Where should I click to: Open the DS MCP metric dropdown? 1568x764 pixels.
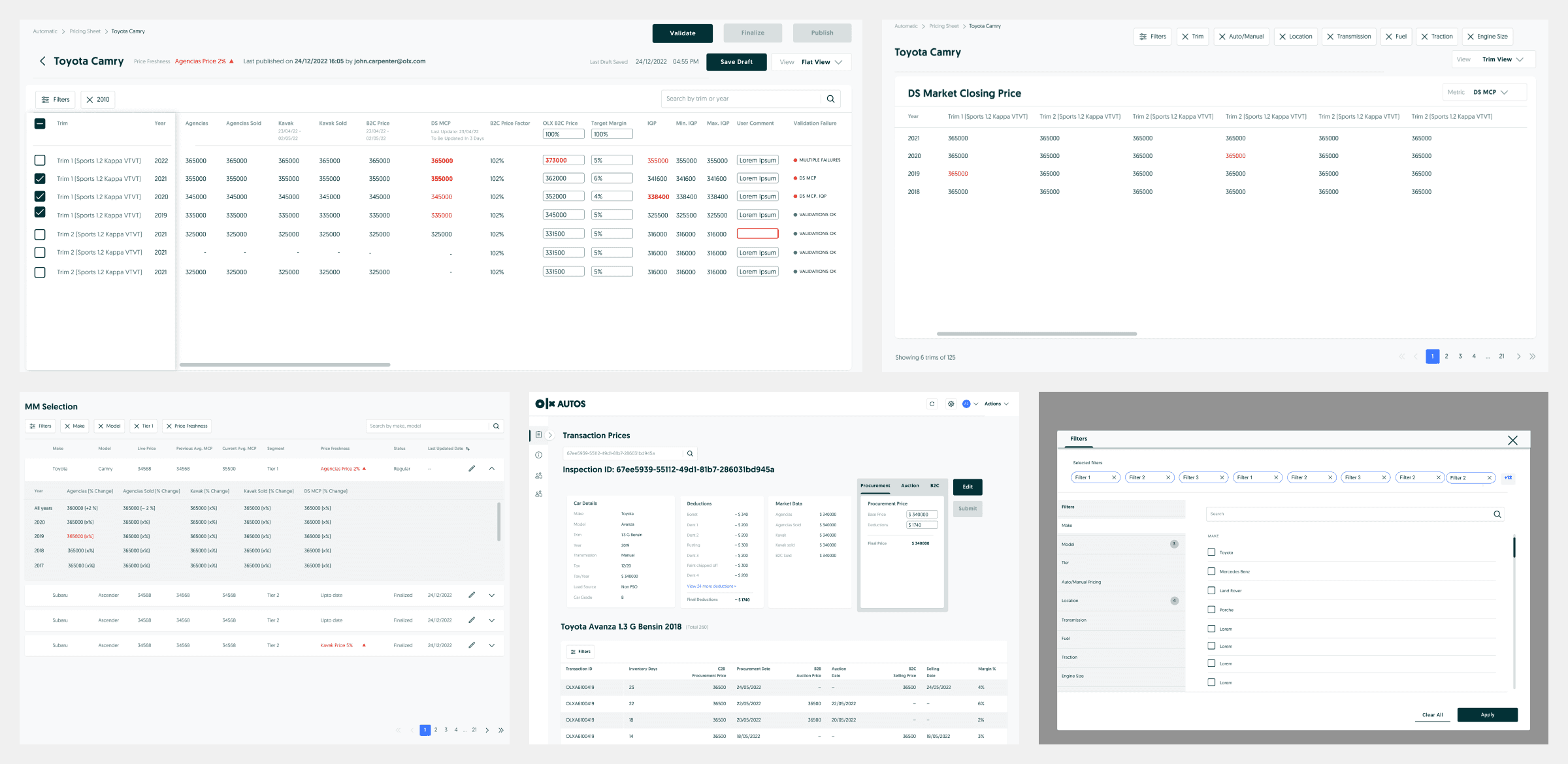click(1485, 92)
